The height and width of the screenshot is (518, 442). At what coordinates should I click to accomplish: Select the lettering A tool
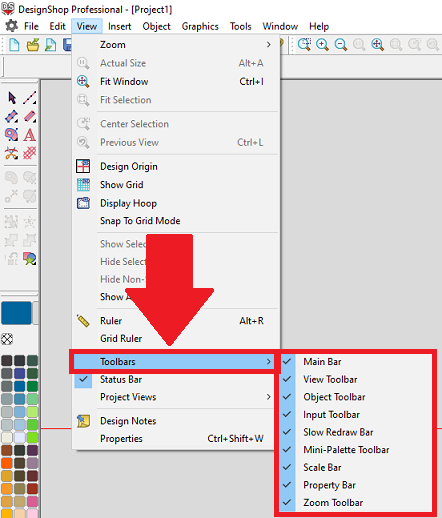tap(29, 135)
